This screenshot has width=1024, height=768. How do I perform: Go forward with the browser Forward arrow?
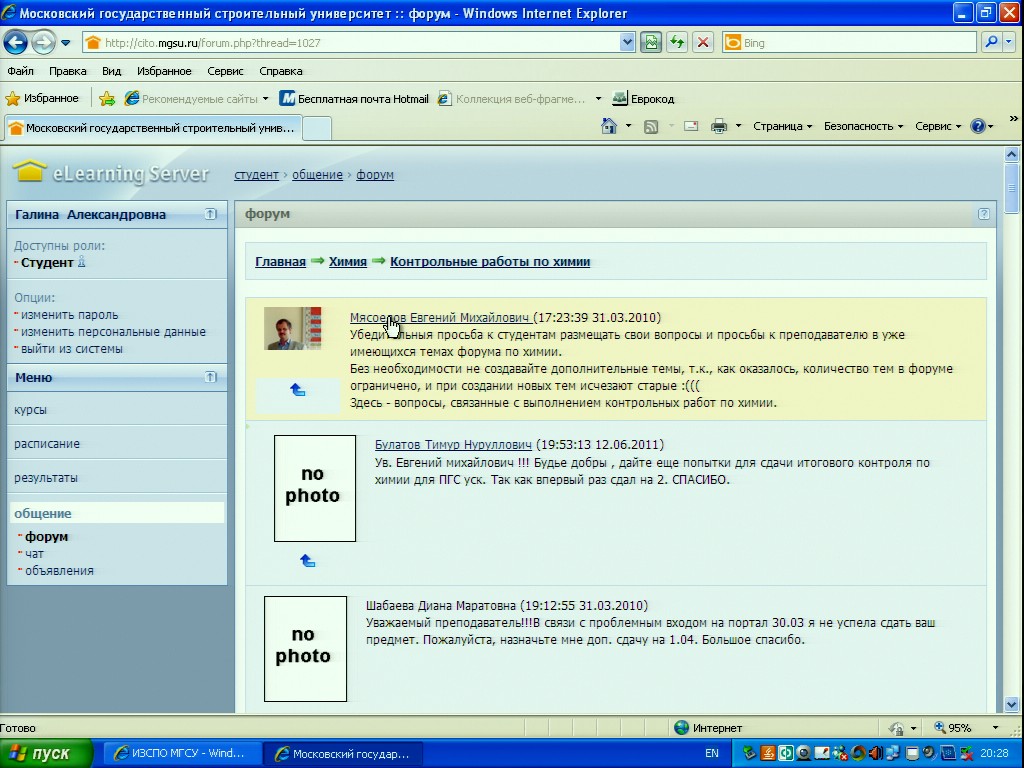coord(43,43)
